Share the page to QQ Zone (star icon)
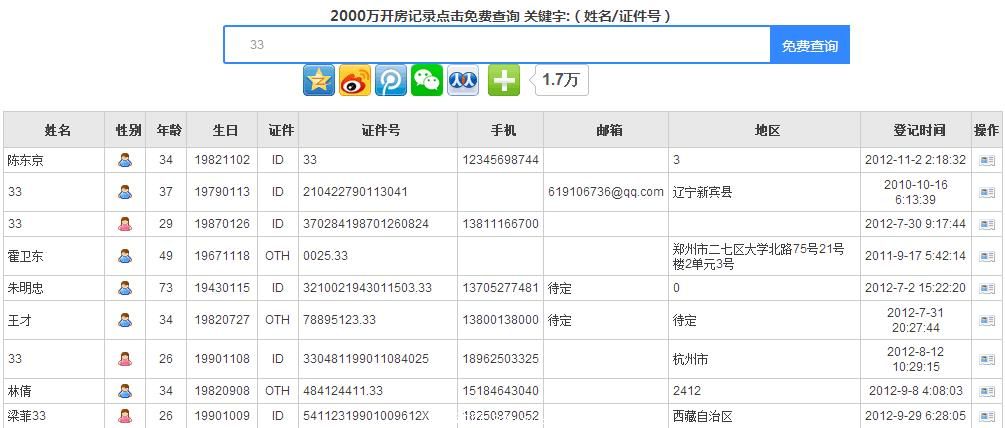The height and width of the screenshot is (428, 1005). click(319, 80)
